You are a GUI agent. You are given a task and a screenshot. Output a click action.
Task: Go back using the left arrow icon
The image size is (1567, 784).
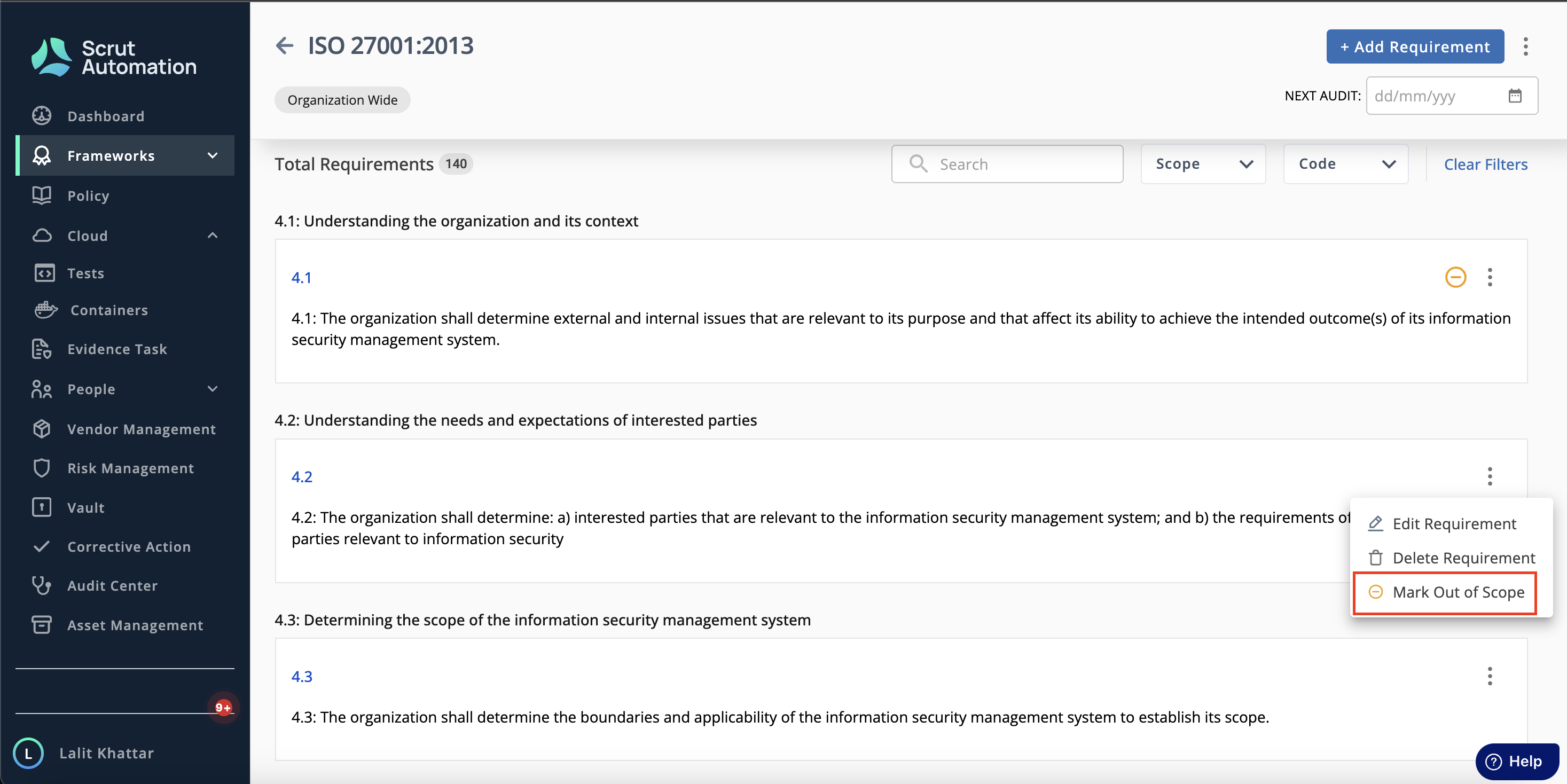pos(284,45)
